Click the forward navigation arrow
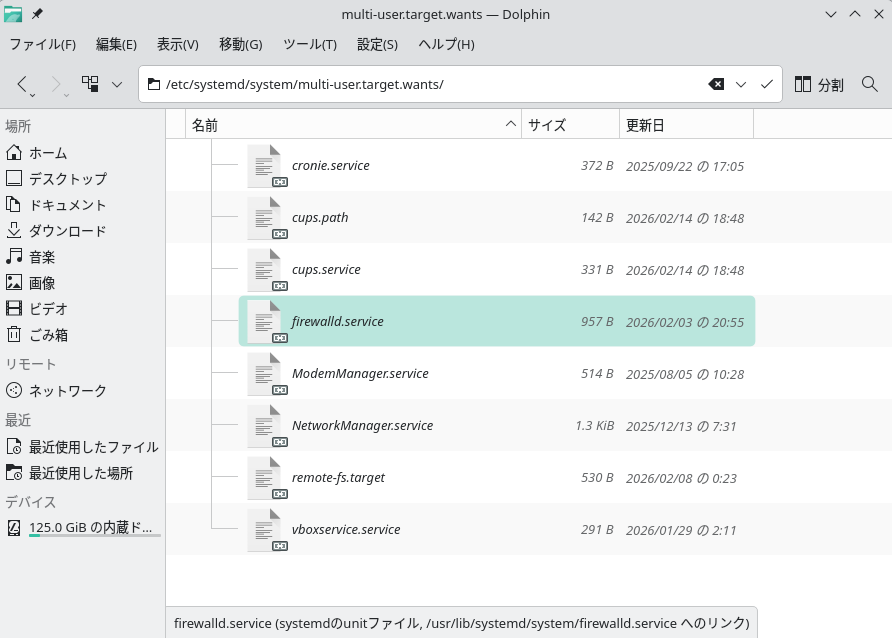The image size is (892, 638). tap(57, 84)
